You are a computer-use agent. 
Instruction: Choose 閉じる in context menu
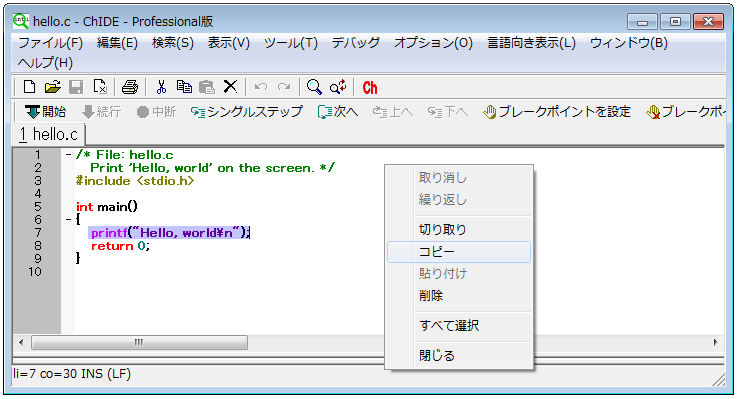click(459, 356)
